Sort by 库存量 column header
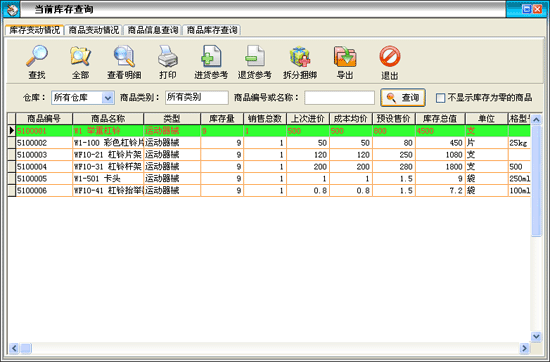The height and width of the screenshot is (362, 550). click(x=222, y=119)
